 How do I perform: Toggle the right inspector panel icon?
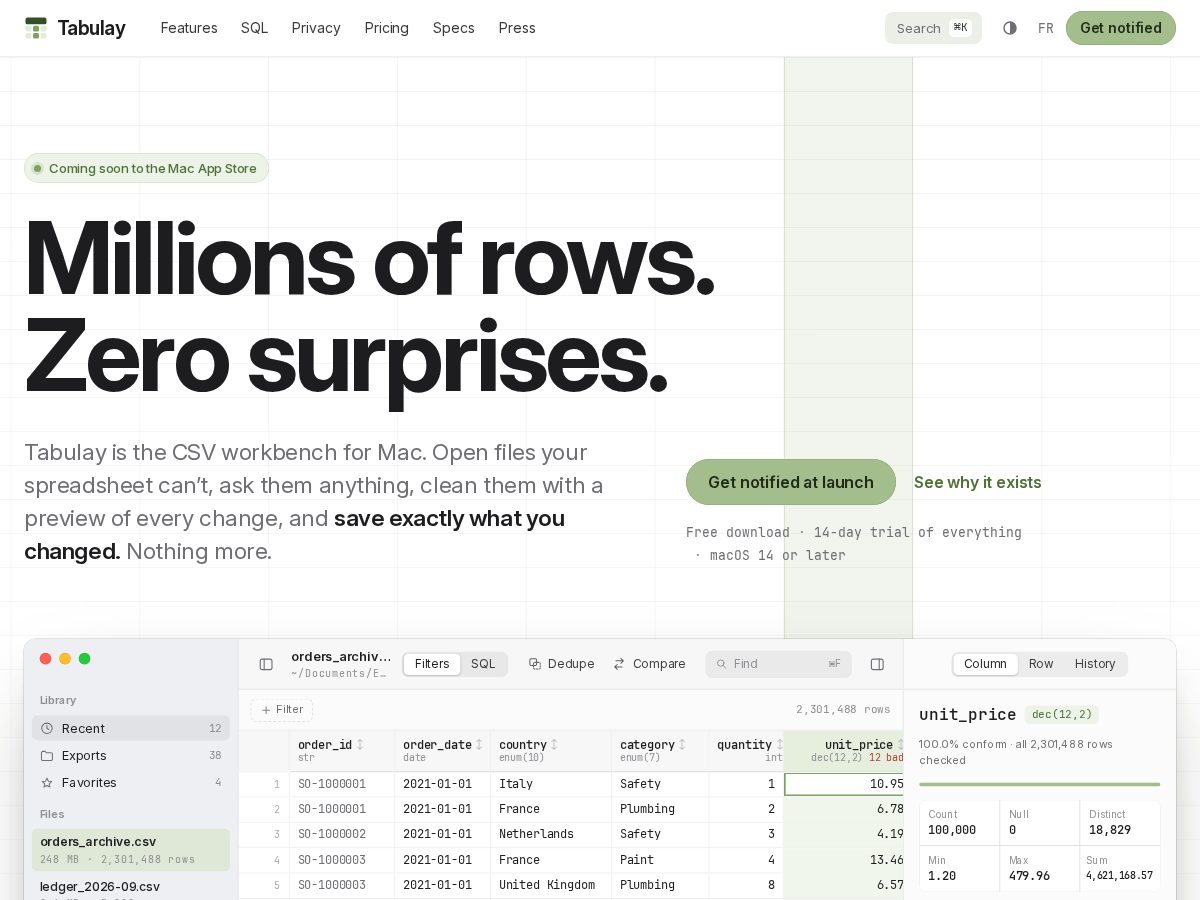[877, 664]
